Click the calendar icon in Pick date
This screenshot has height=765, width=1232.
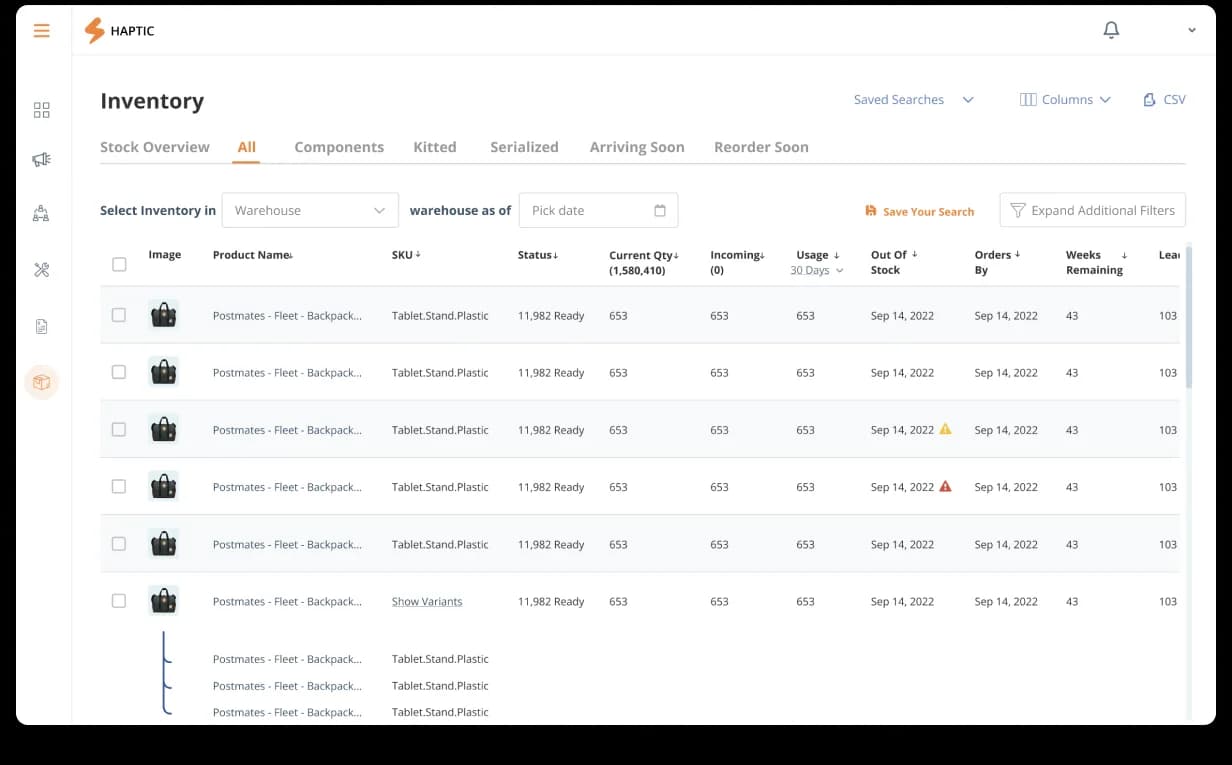(x=660, y=211)
